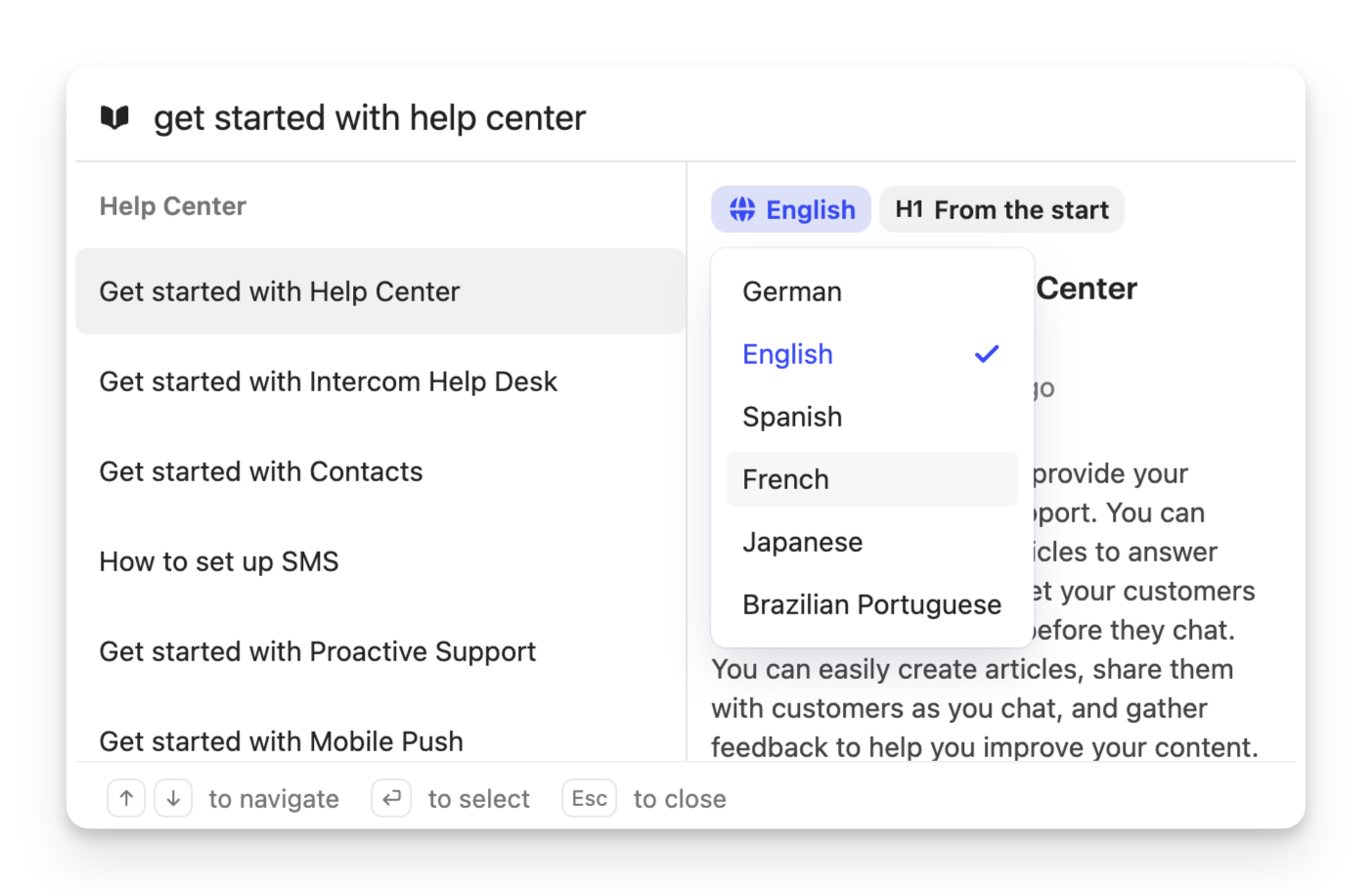Click the H1 heading icon

[908, 209]
